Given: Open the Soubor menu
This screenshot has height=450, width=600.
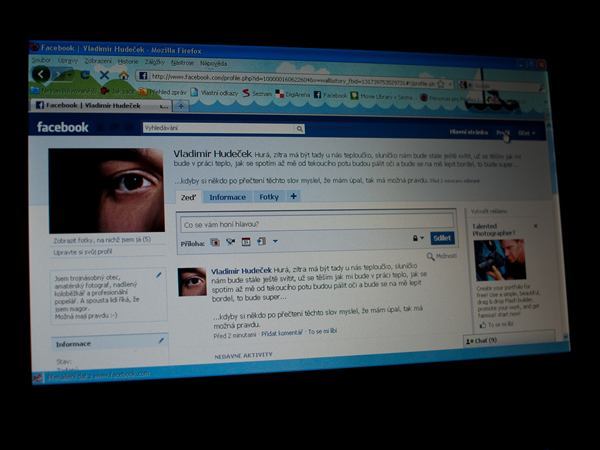Looking at the screenshot, I should [41, 60].
